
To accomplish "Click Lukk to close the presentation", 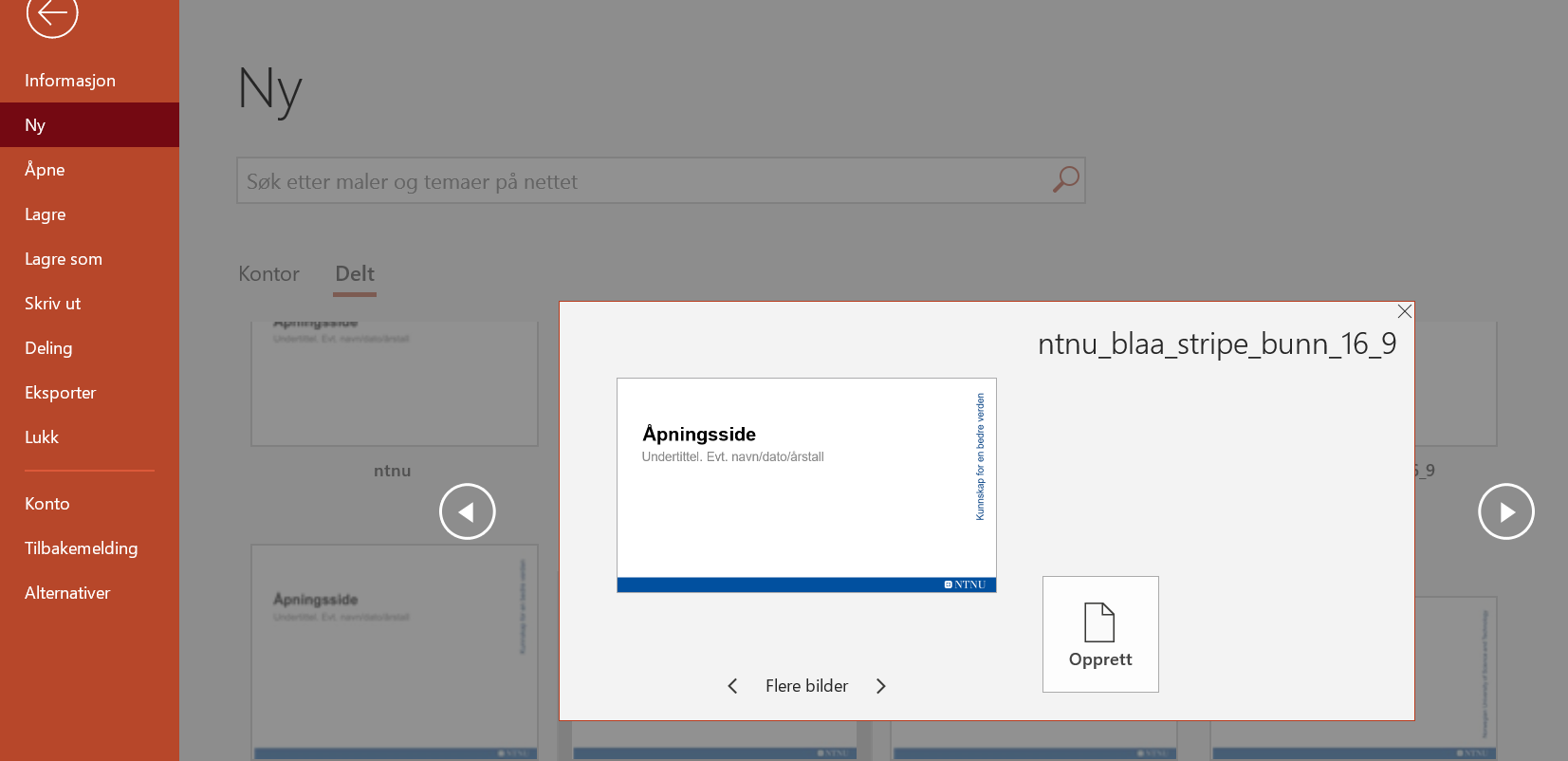I will (x=89, y=437).
